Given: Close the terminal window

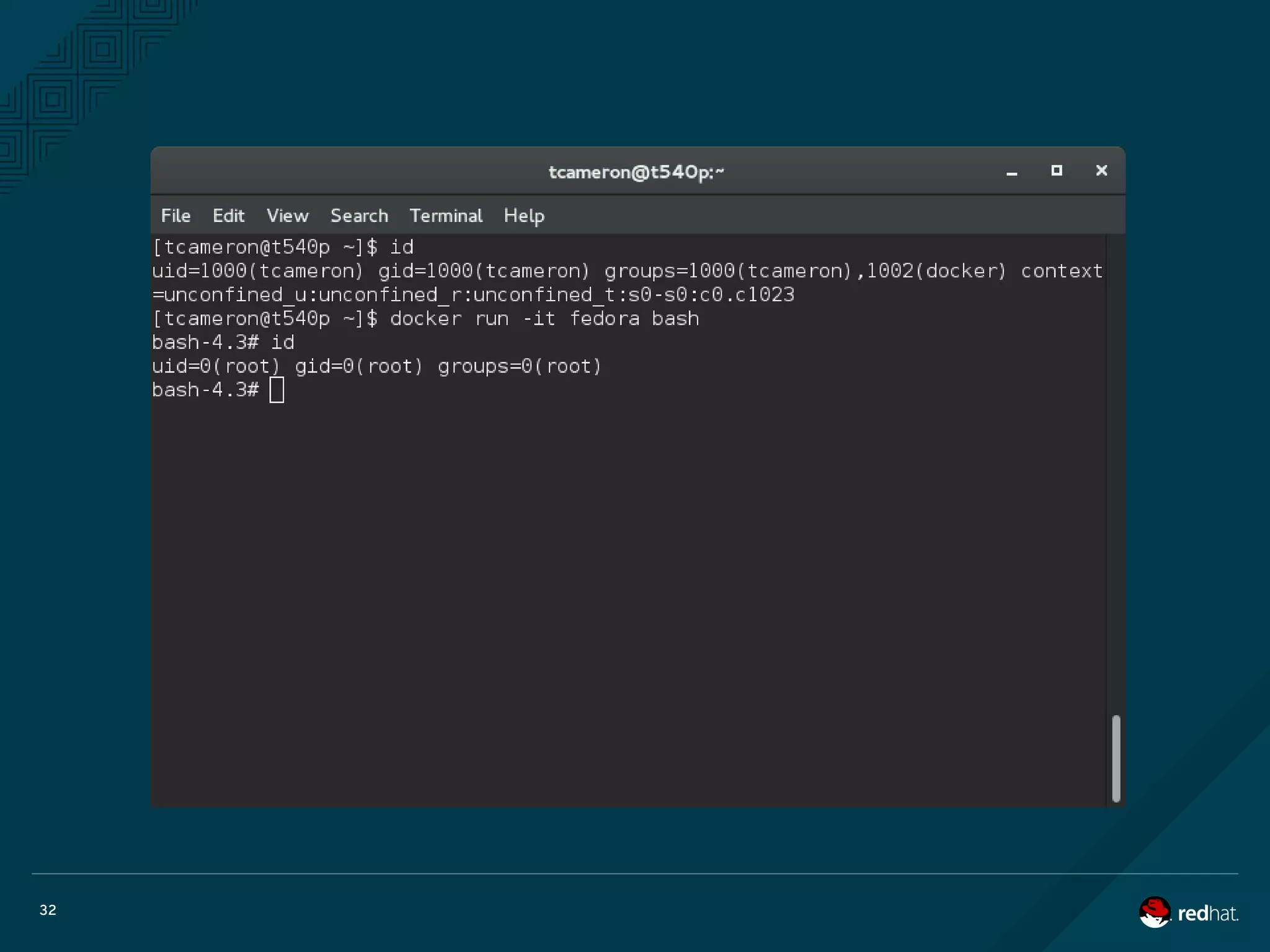Looking at the screenshot, I should point(1101,170).
